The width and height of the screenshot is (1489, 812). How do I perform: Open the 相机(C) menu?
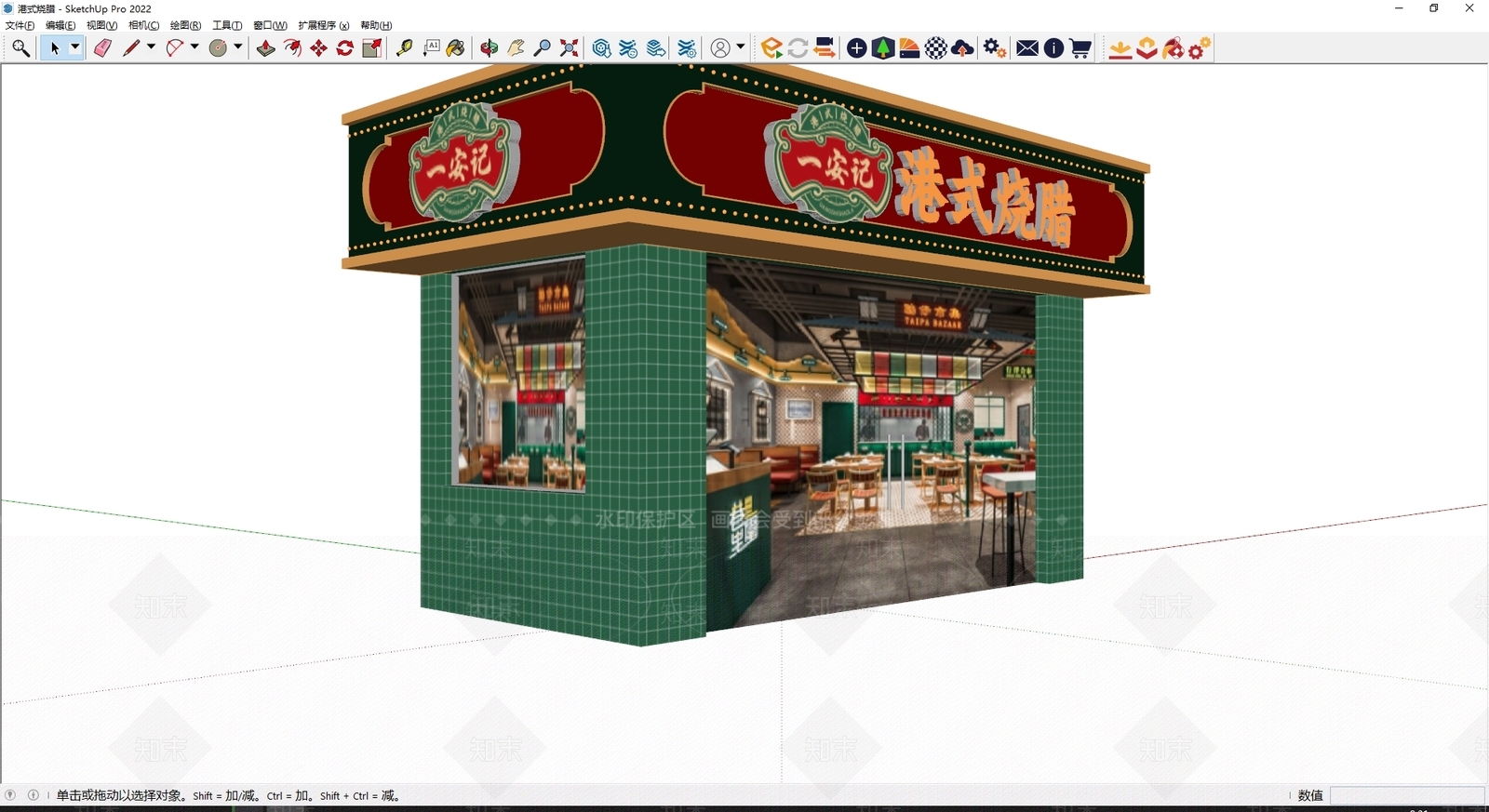point(143,25)
